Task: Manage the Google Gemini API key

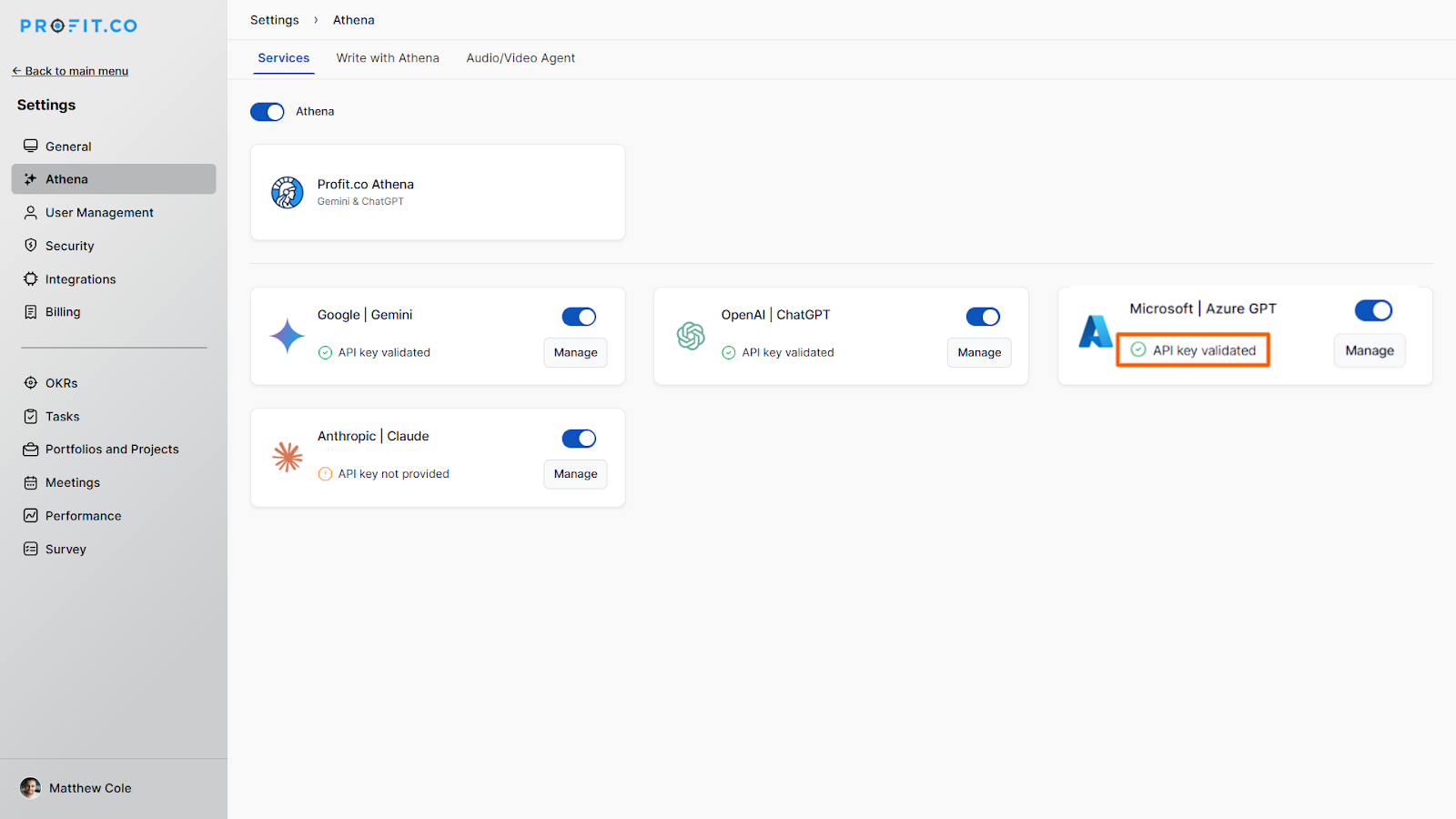Action: point(576,352)
